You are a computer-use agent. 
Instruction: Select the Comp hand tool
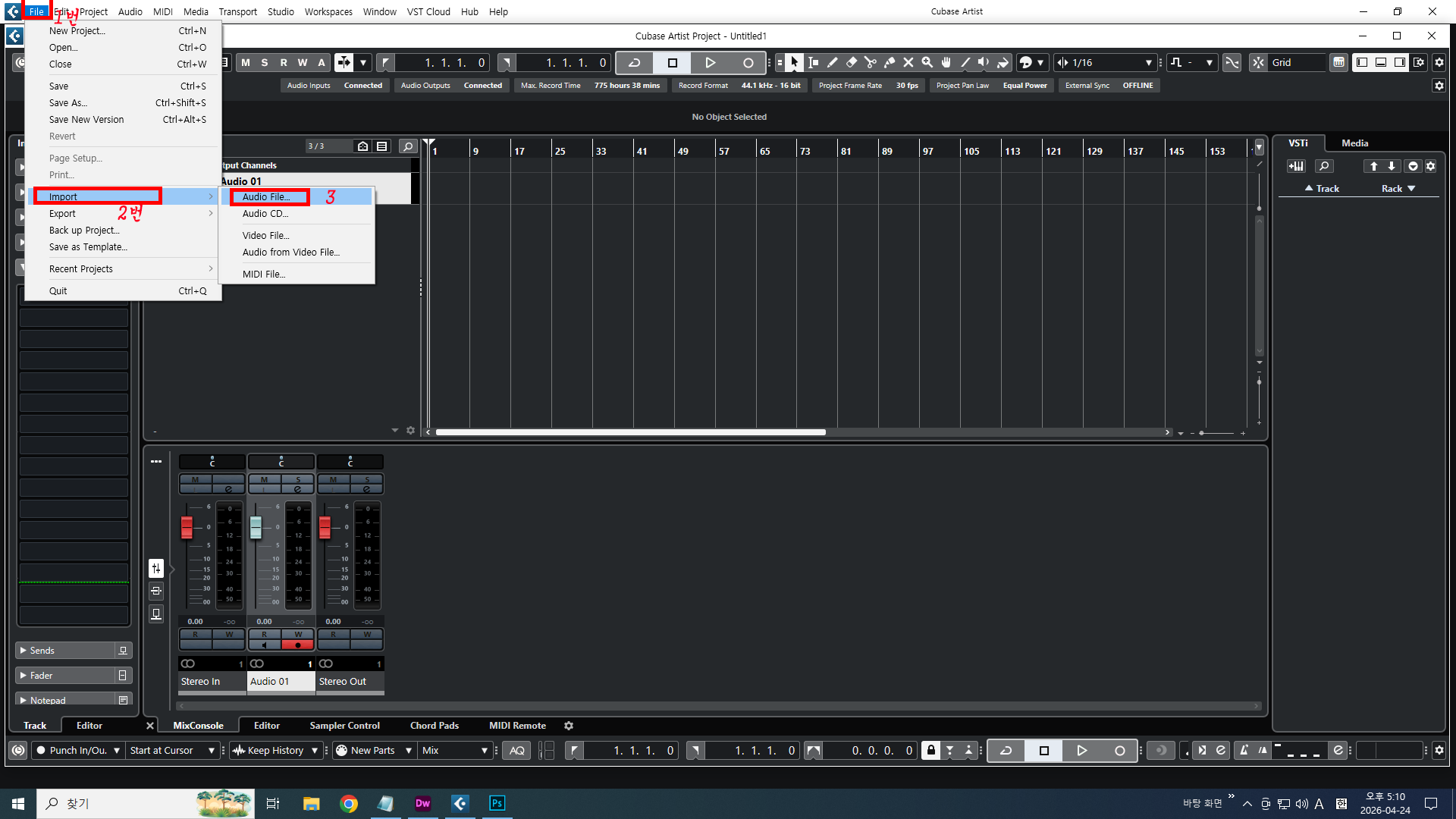coord(946,62)
